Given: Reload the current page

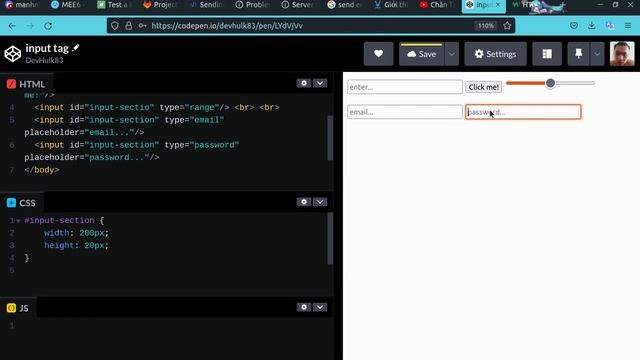Looking at the screenshot, I should point(48,26).
